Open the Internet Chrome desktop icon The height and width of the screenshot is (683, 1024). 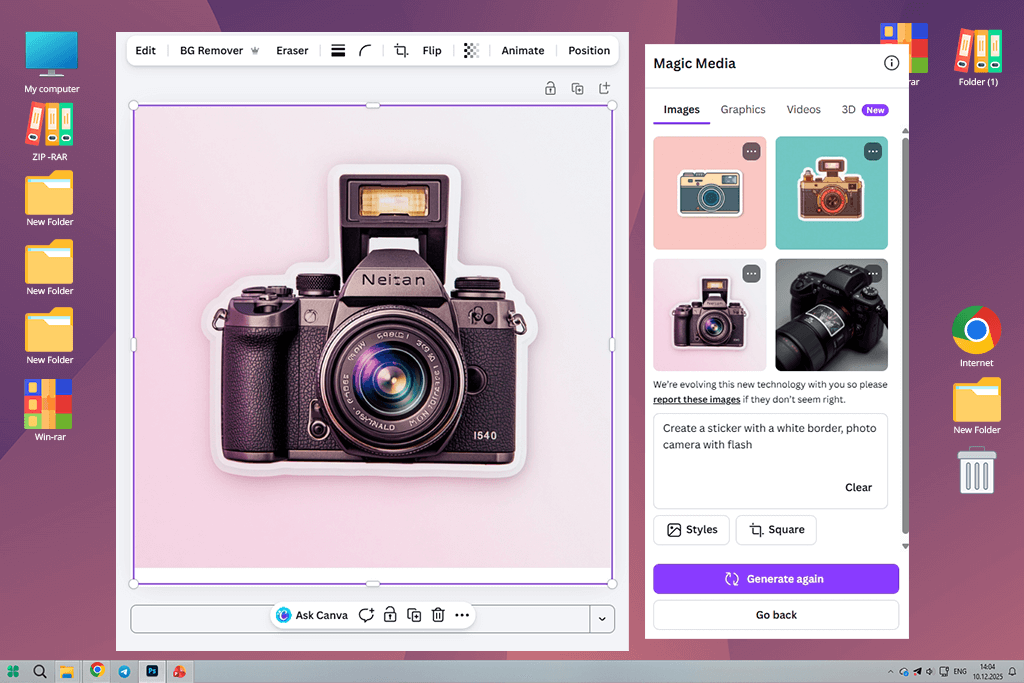(976, 337)
